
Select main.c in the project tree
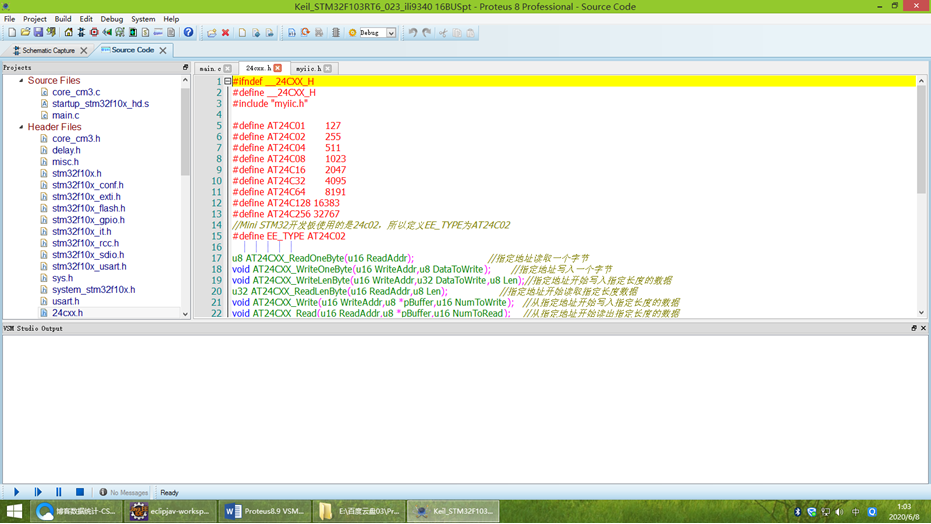65,115
